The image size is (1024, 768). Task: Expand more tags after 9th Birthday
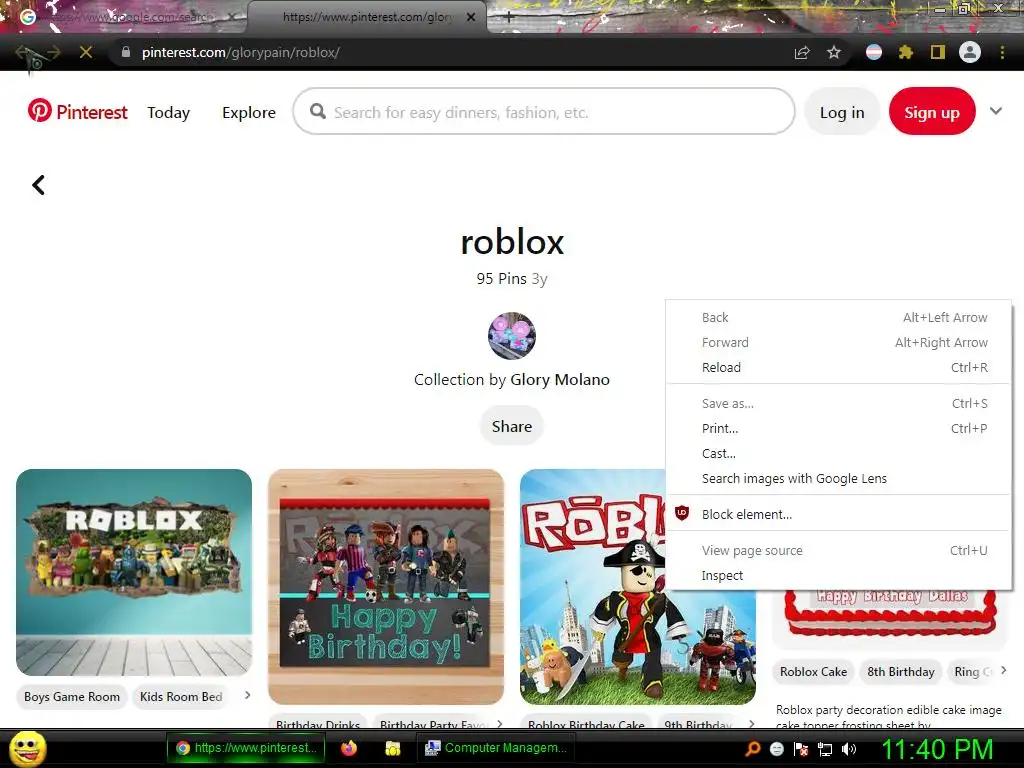point(752,724)
